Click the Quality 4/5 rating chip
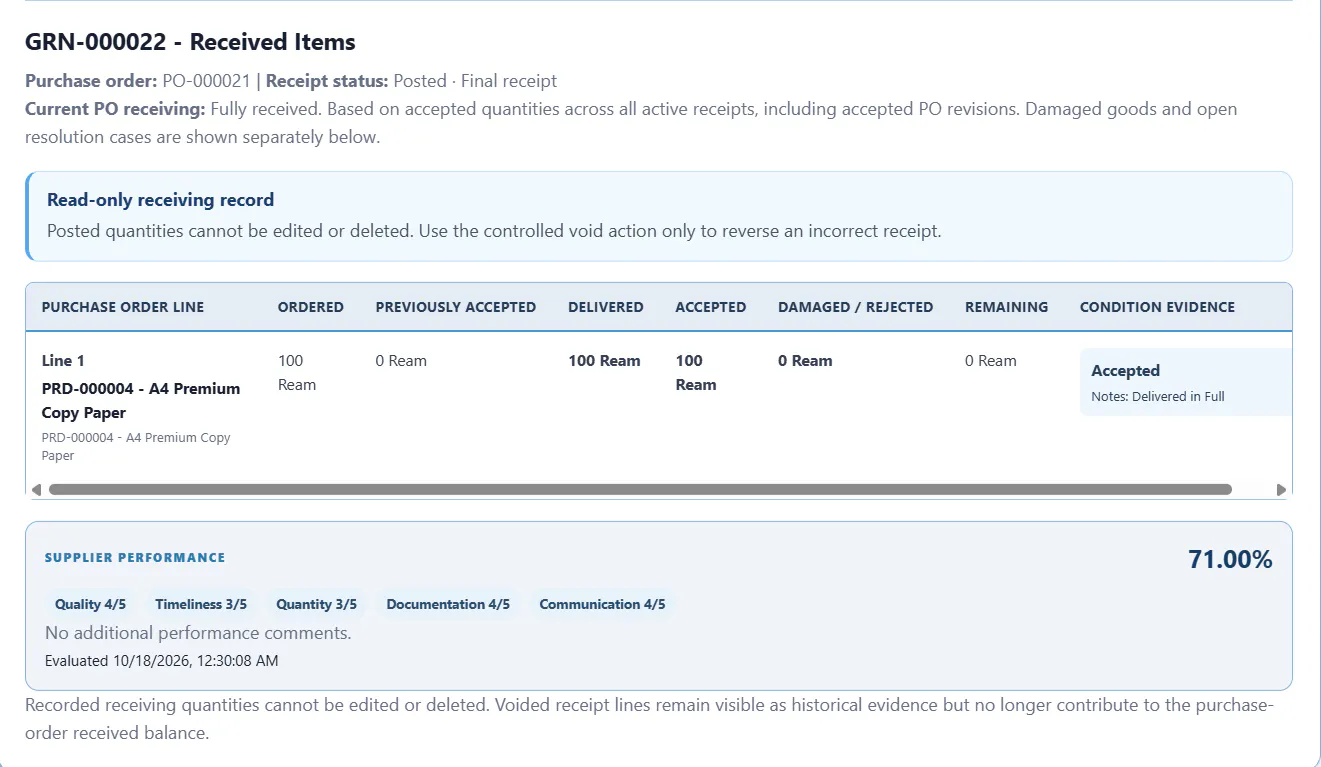The height and width of the screenshot is (767, 1321). (x=91, y=604)
